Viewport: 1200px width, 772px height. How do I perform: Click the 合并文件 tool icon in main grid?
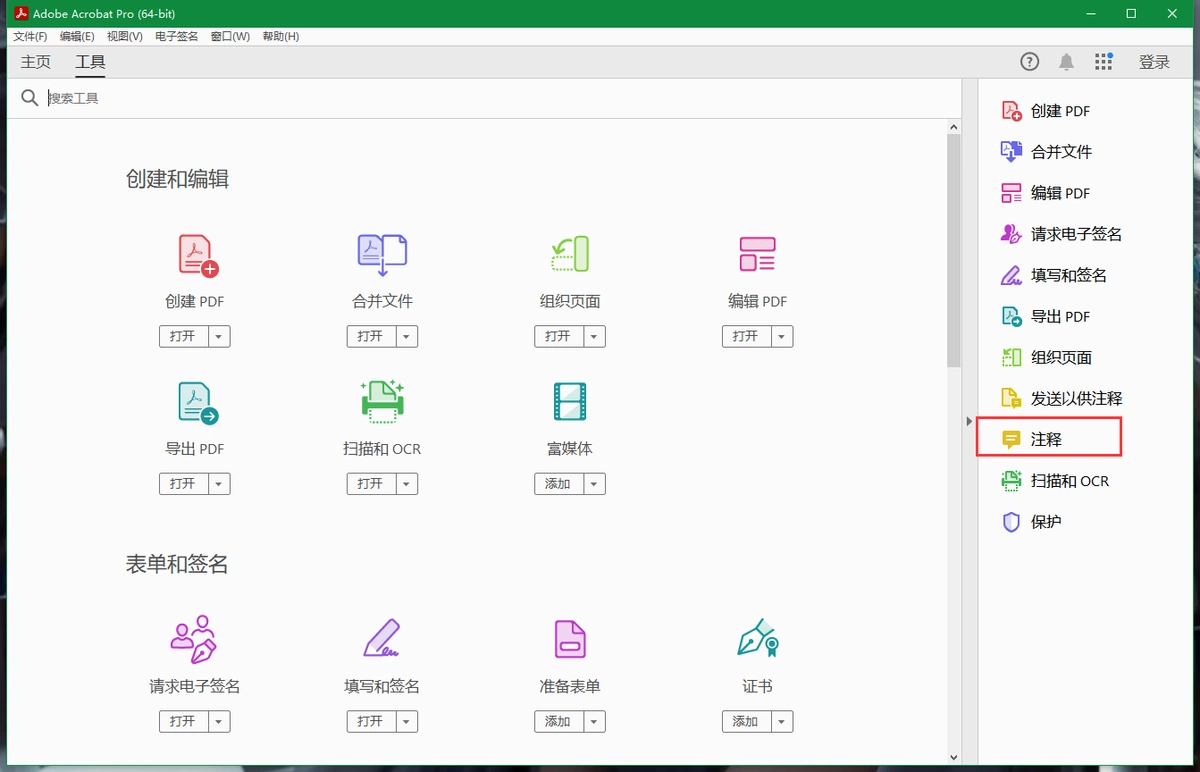382,256
